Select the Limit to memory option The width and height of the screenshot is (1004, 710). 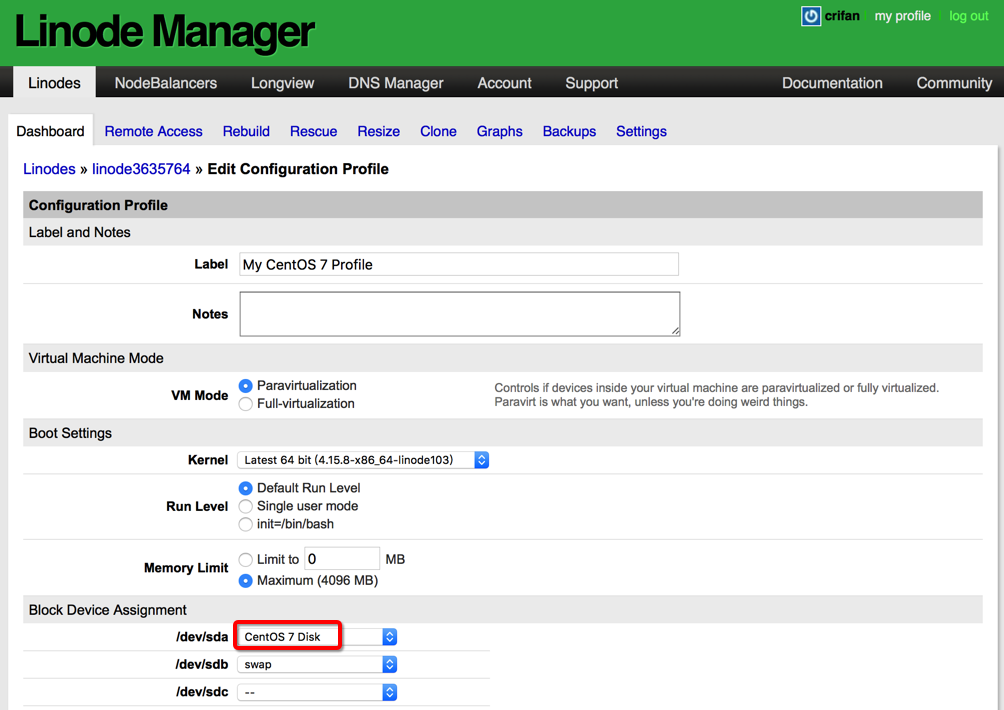245,560
